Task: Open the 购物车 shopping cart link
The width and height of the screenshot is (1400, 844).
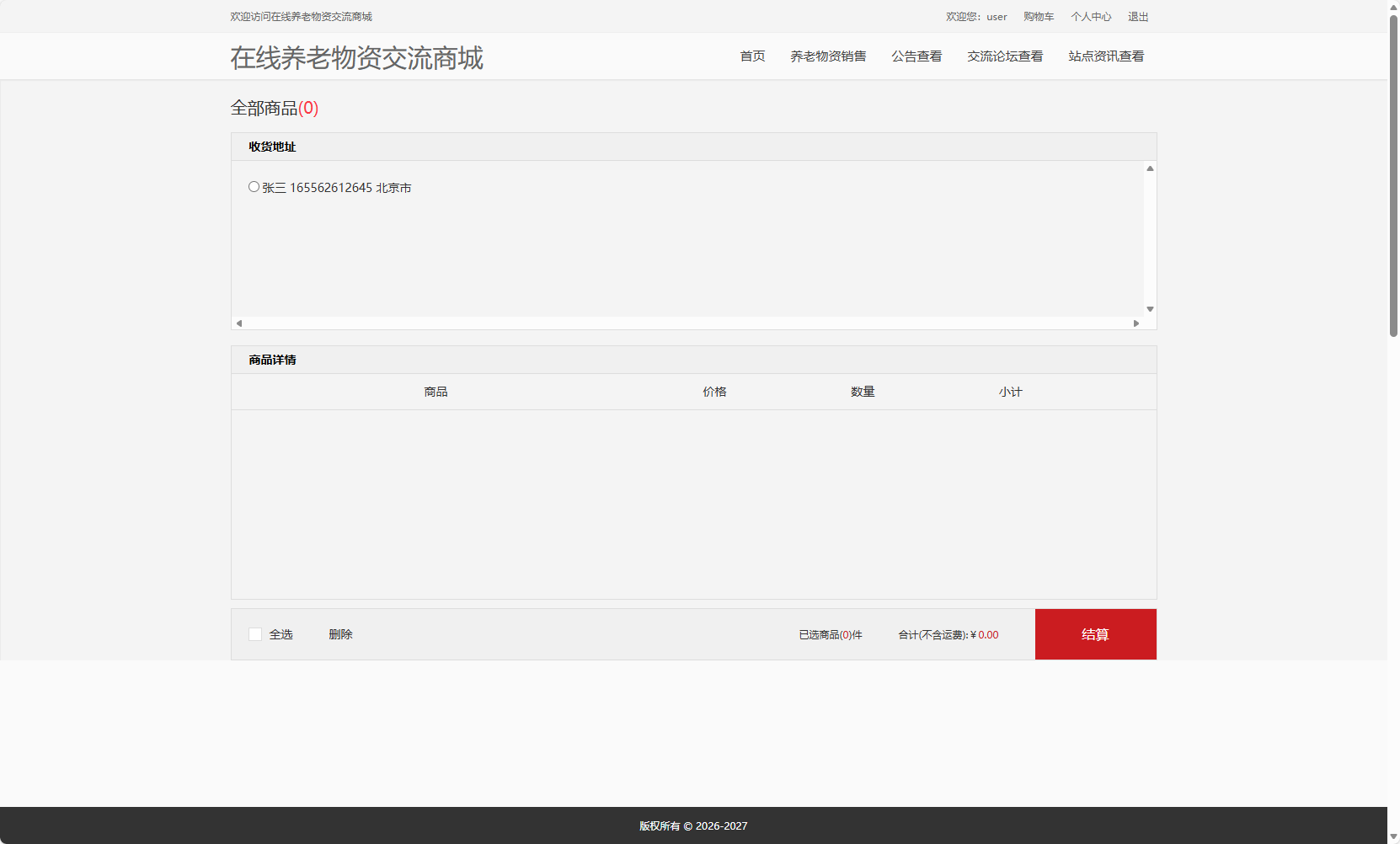Action: (x=1038, y=16)
